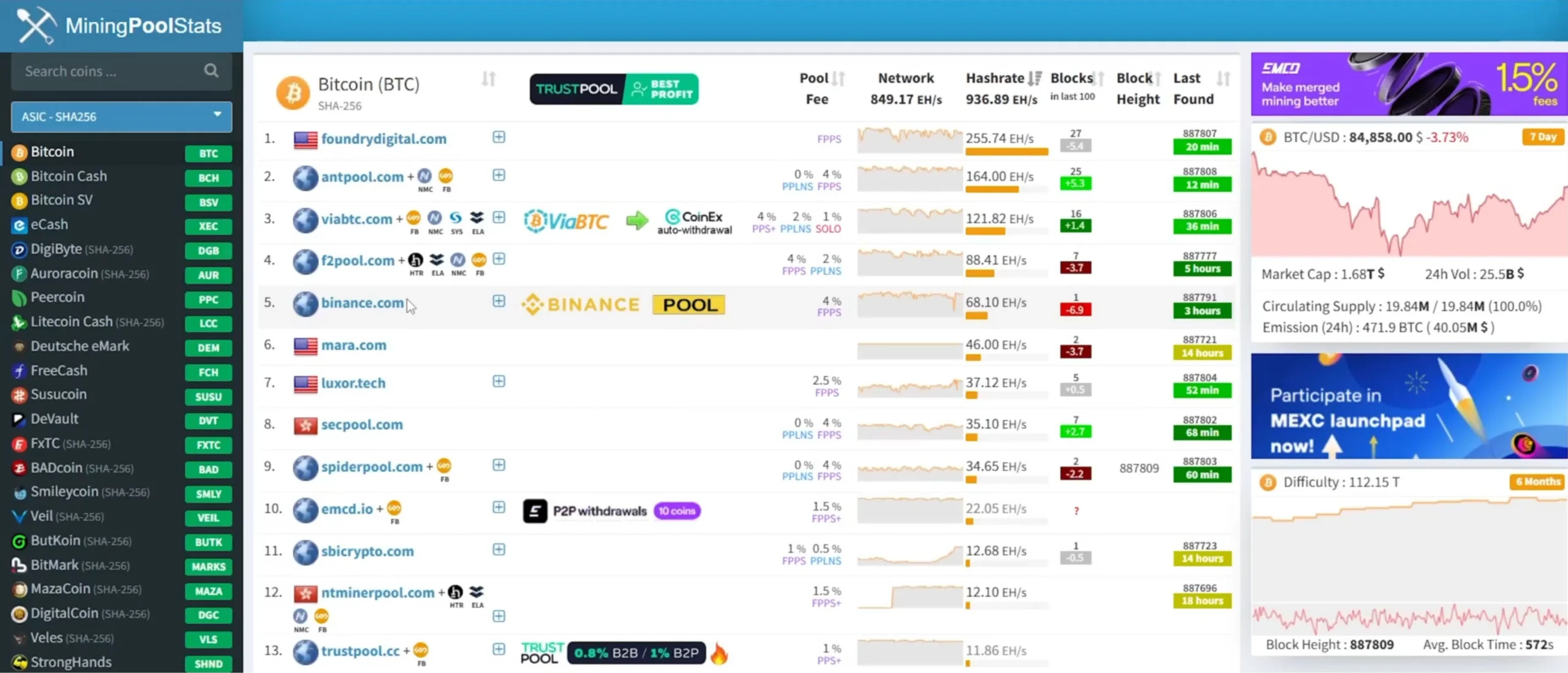Screen dimensions: 1568x673
Task: Click the DigiByte icon in the sidebar
Action: coord(20,249)
